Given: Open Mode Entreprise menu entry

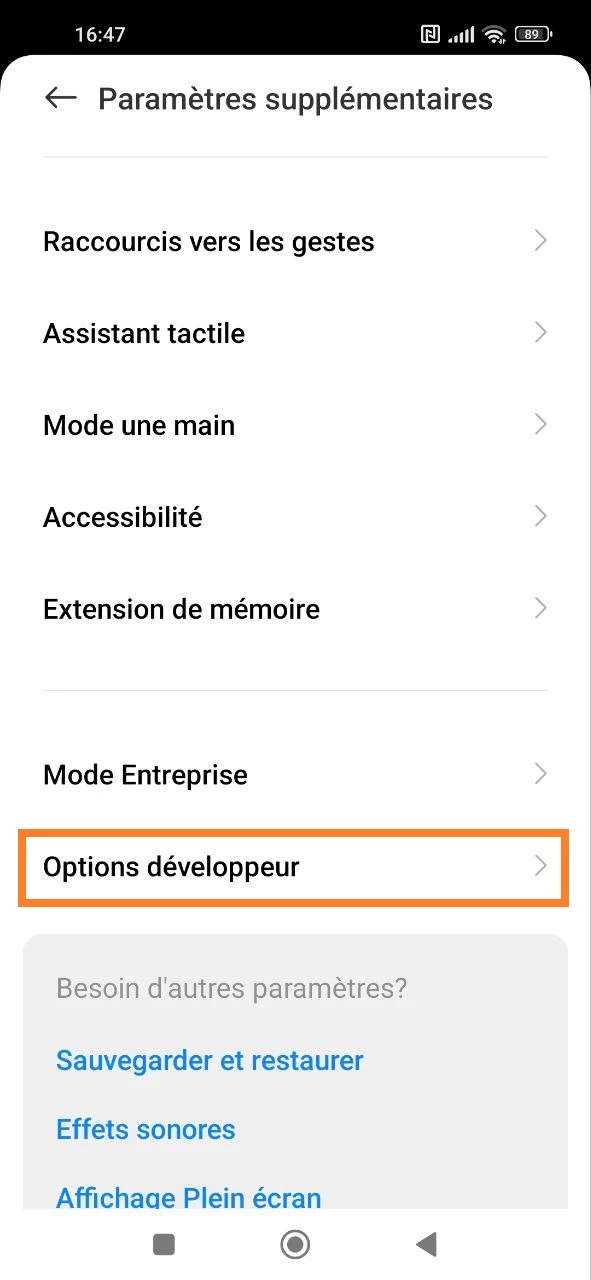Looking at the screenshot, I should tap(295, 775).
